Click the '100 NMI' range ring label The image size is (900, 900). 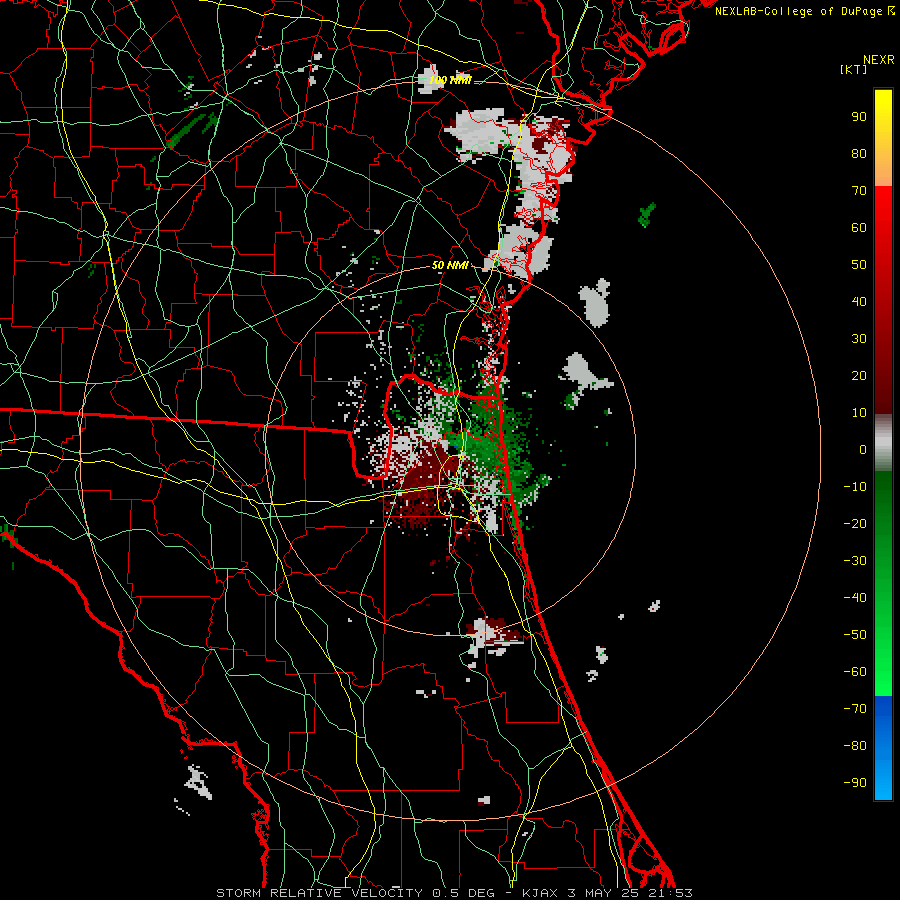coord(450,80)
